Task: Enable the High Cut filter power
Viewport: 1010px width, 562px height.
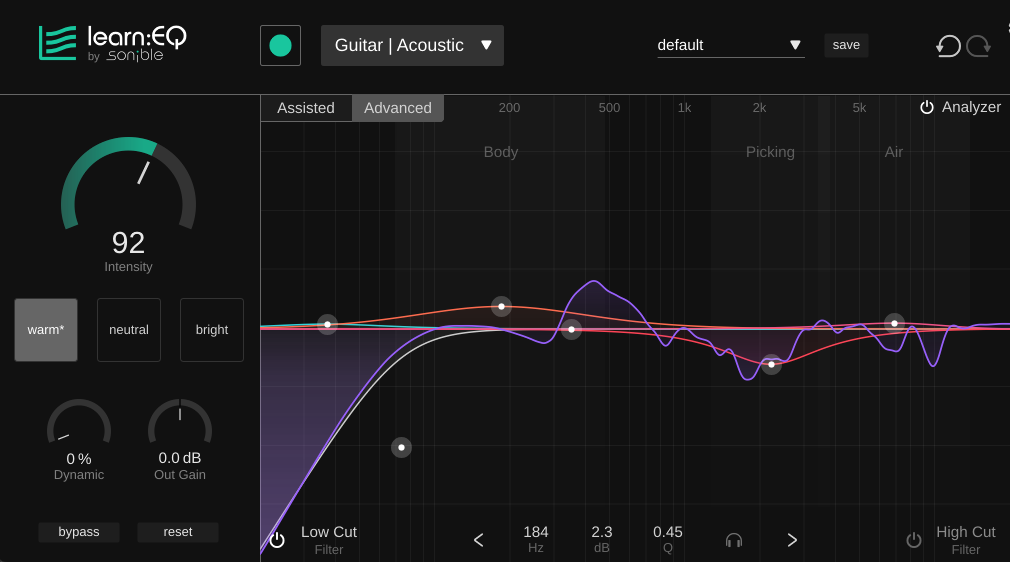Action: pos(914,540)
